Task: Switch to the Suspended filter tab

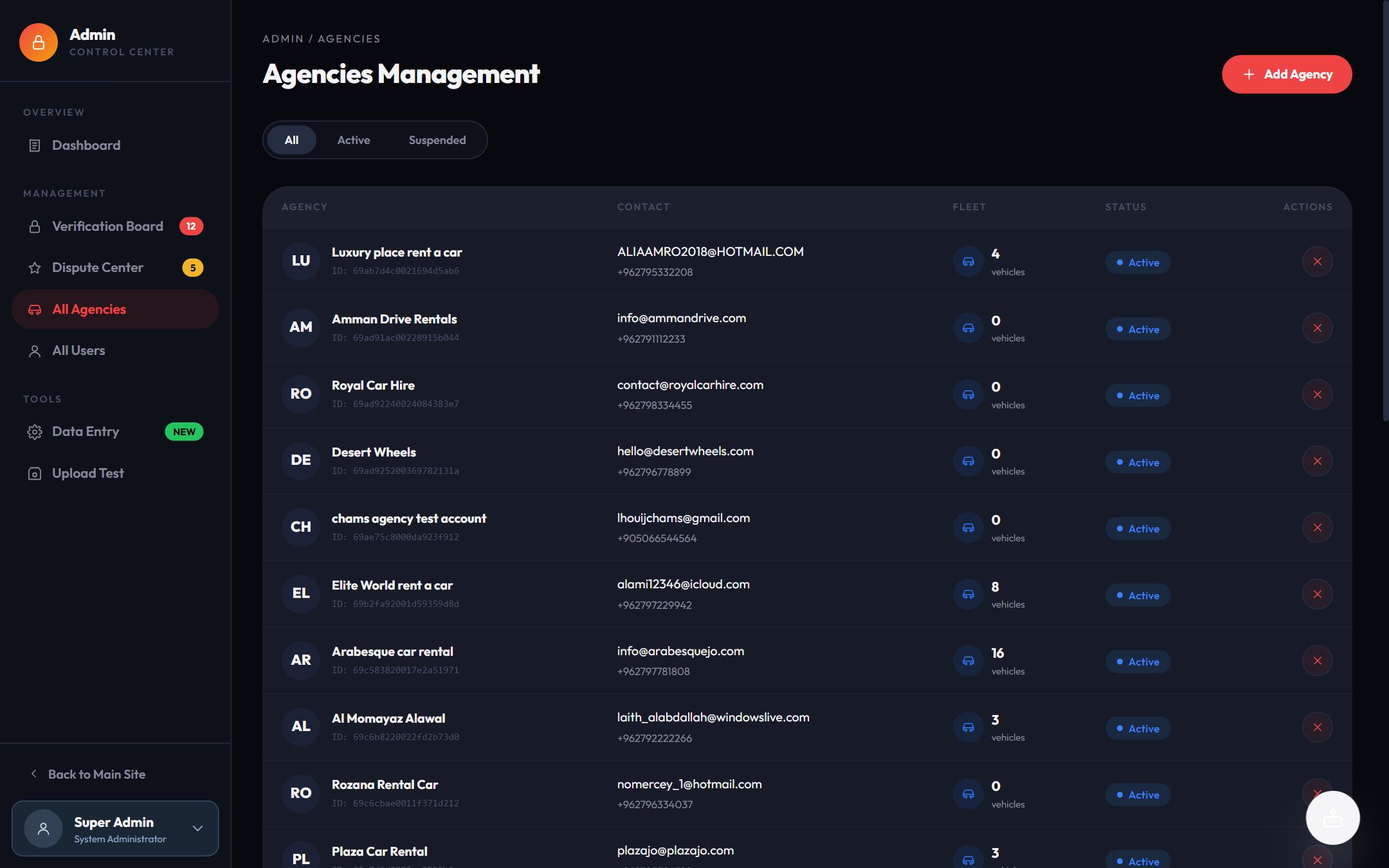Action: pyautogui.click(x=437, y=140)
